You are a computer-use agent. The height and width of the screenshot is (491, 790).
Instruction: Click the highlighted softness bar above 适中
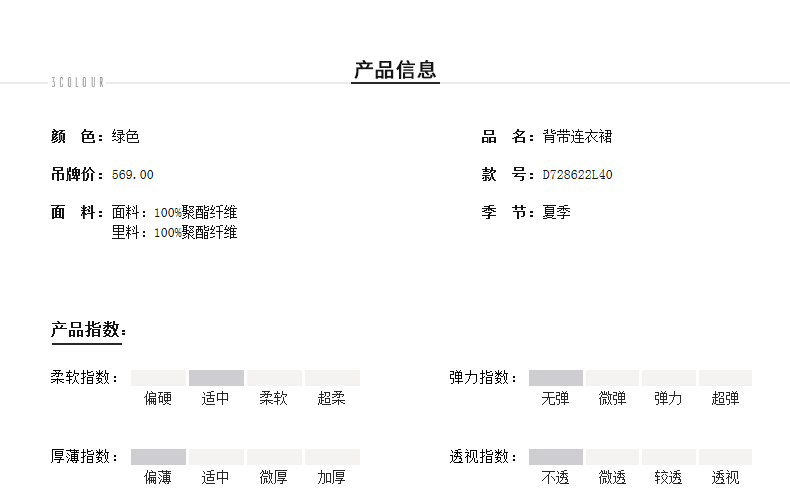tap(216, 378)
